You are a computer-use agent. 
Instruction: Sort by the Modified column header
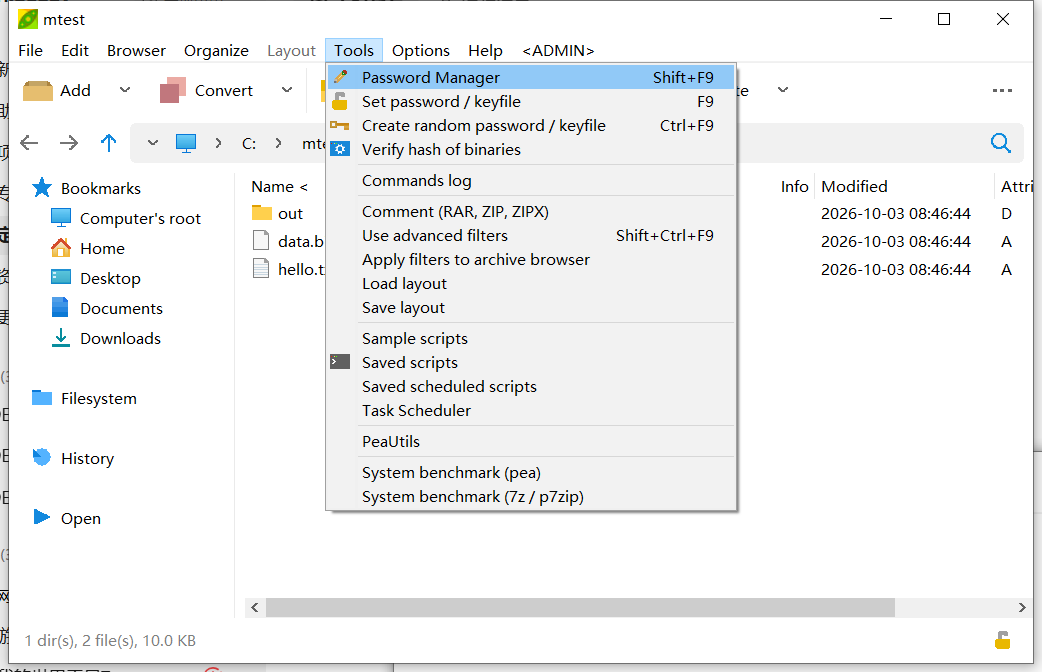pyautogui.click(x=855, y=187)
